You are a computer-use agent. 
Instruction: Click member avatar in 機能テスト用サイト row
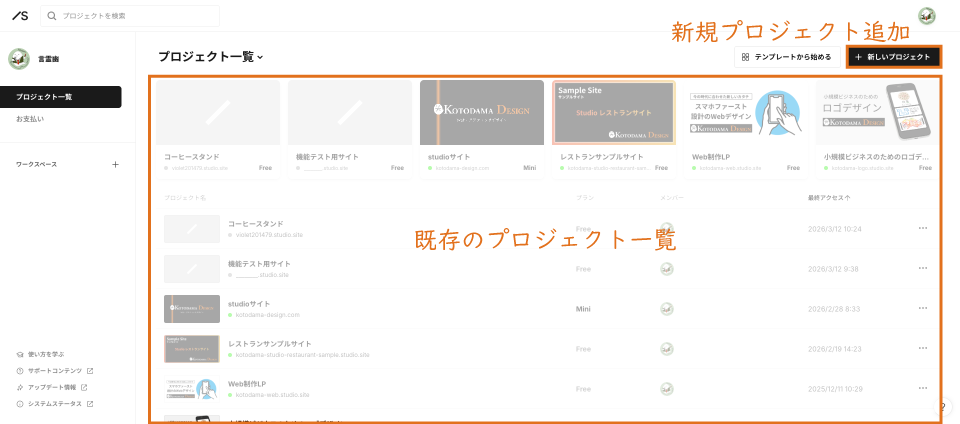pyautogui.click(x=667, y=269)
